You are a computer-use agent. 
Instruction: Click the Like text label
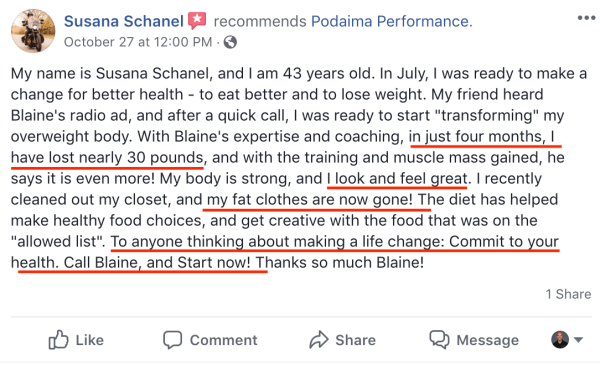[90, 340]
